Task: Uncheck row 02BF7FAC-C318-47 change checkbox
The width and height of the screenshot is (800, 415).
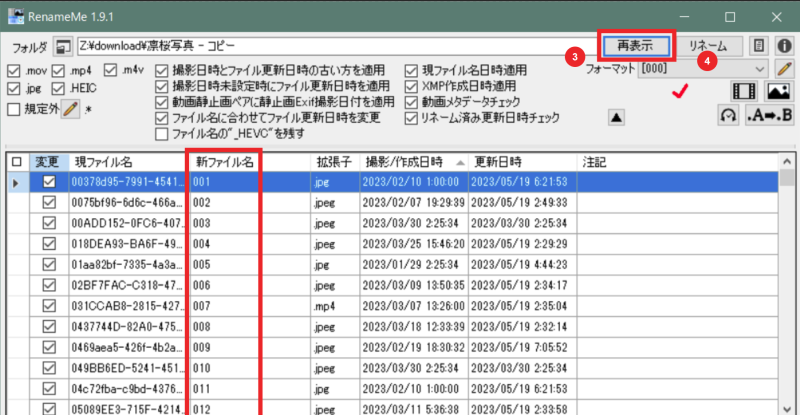Action: tap(49, 285)
